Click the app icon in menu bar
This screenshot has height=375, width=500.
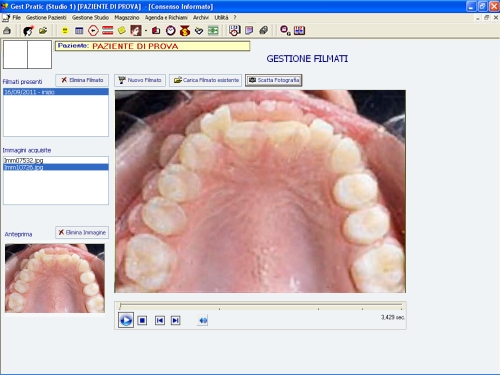(x=6, y=18)
